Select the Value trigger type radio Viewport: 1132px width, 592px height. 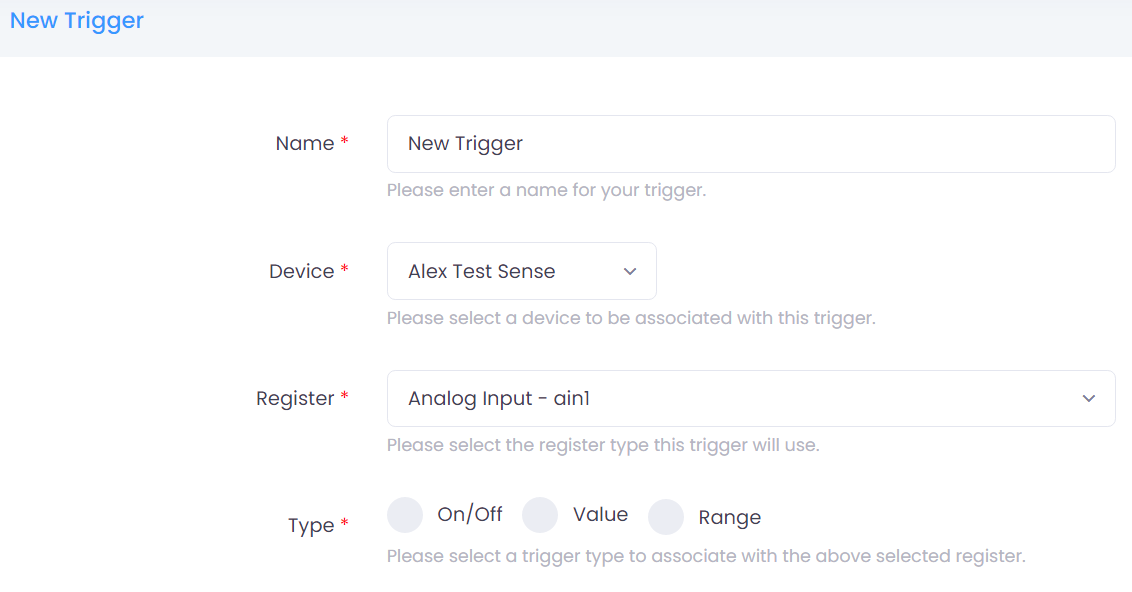pyautogui.click(x=540, y=516)
